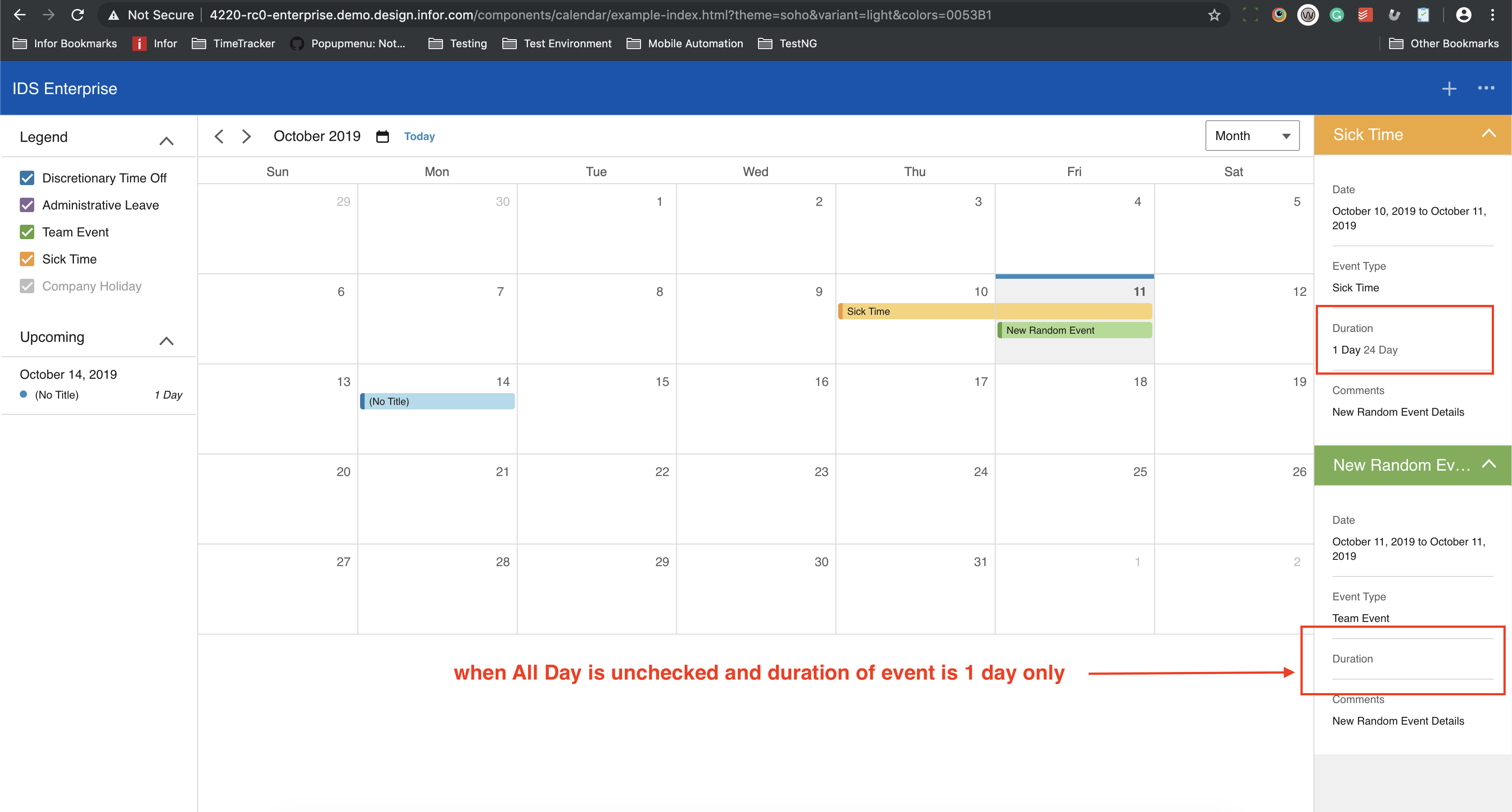This screenshot has width=1512, height=812.
Task: Go to next month arrow
Action: [x=247, y=136]
